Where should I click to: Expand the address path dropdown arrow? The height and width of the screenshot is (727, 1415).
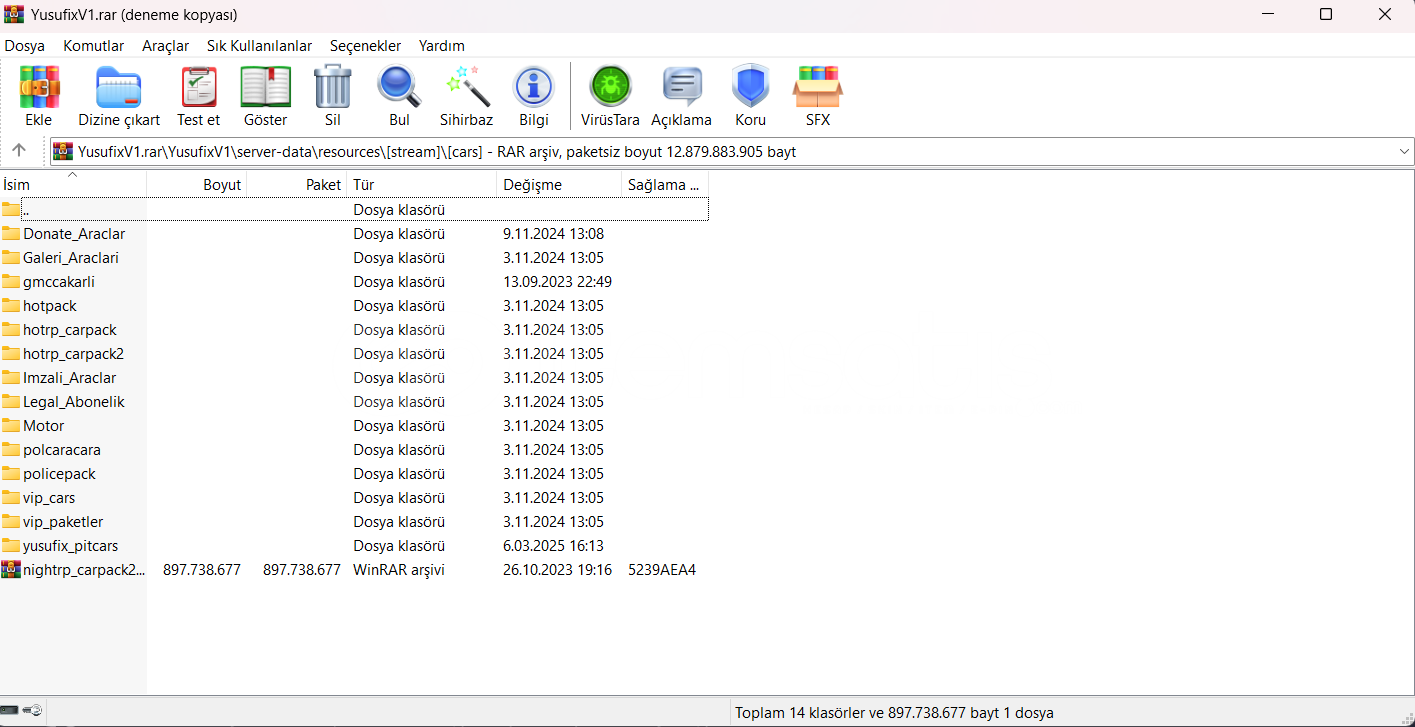[x=1404, y=152]
